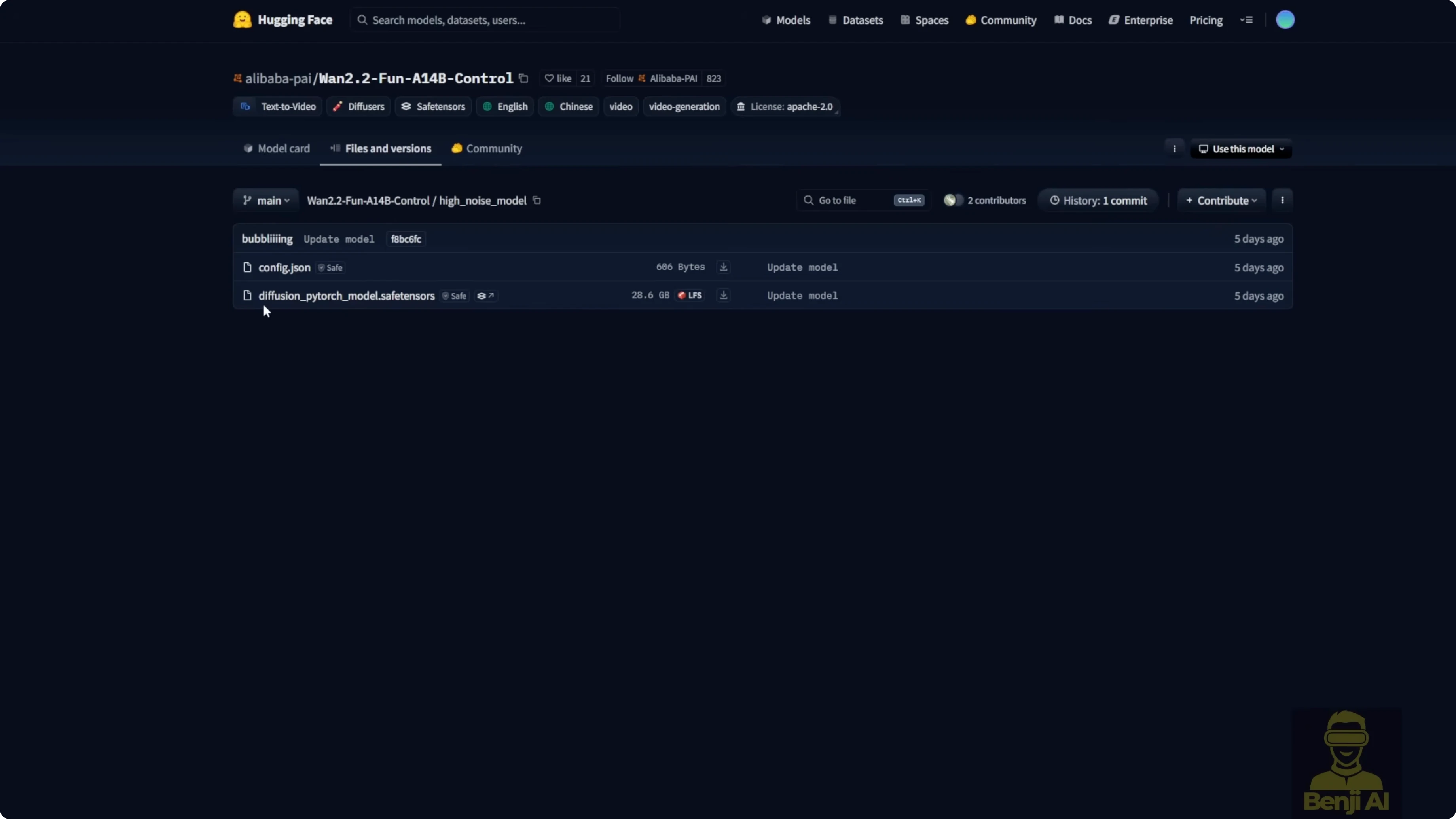Copy the model name to clipboard

pos(523,78)
